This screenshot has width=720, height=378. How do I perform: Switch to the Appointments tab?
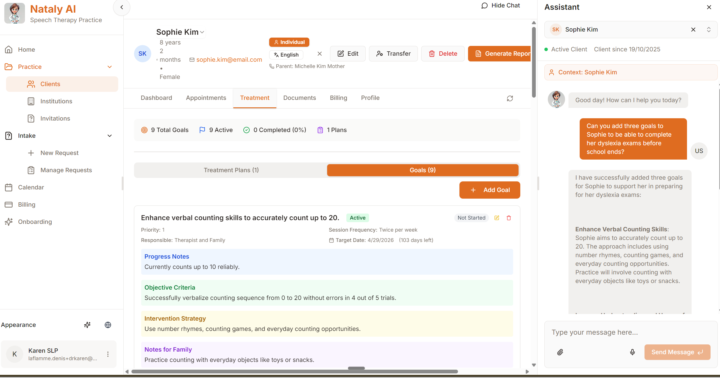(206, 98)
